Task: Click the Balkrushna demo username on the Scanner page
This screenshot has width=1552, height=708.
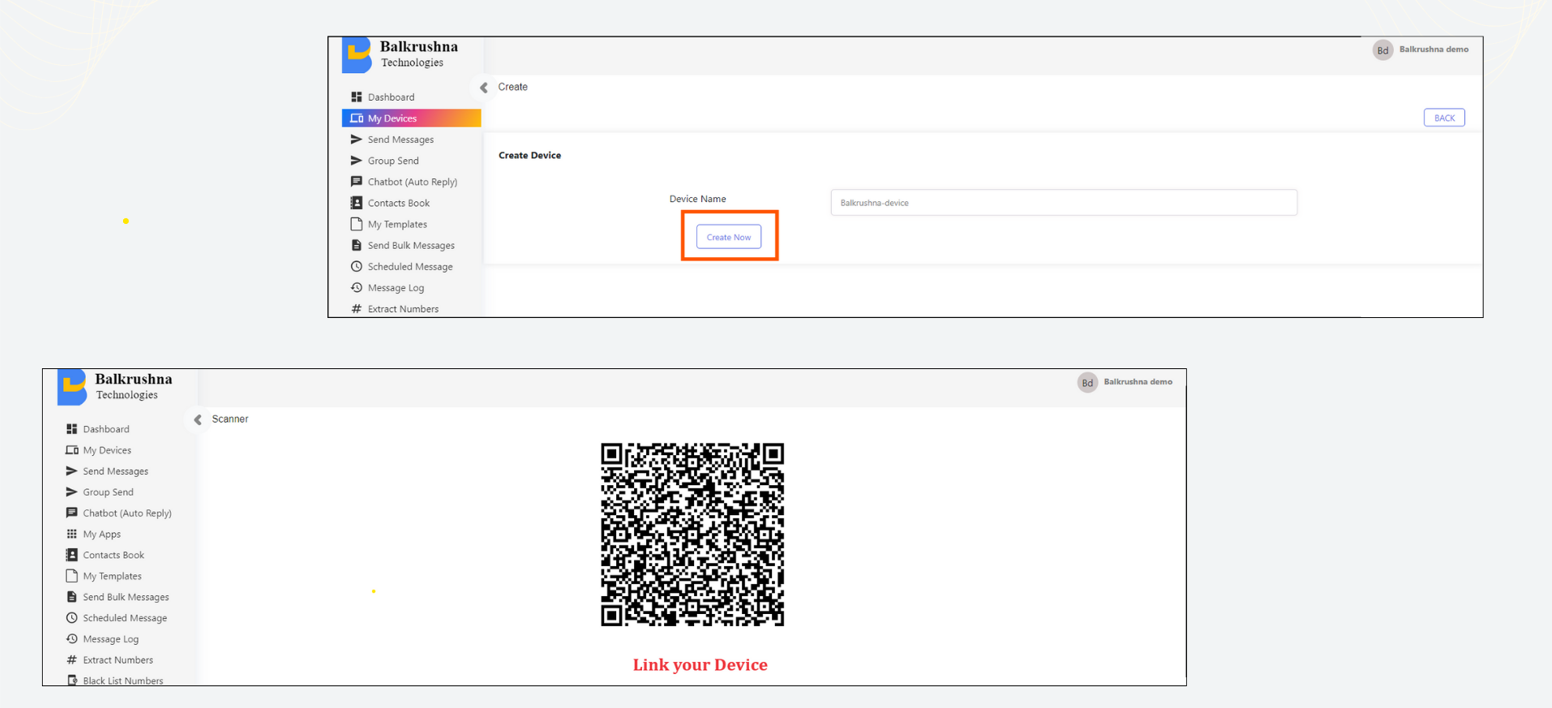Action: coord(1138,382)
